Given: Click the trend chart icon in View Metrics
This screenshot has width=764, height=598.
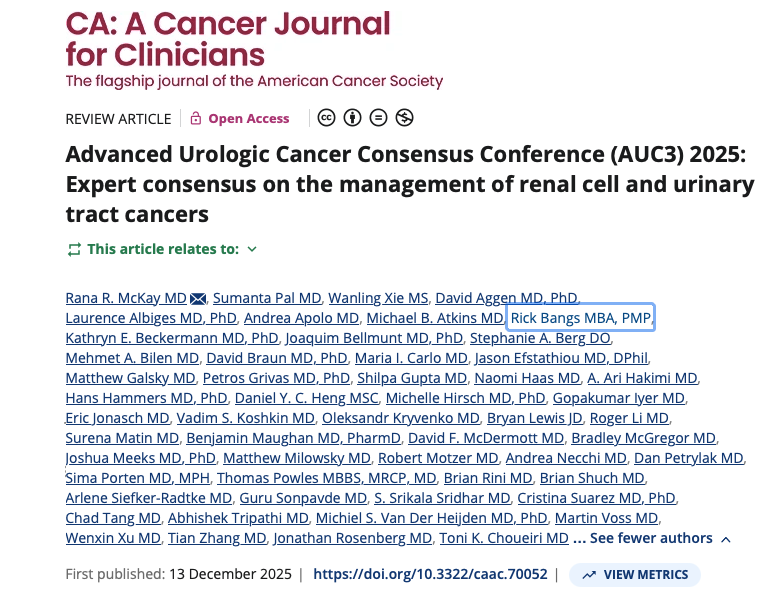Looking at the screenshot, I should tap(589, 575).
